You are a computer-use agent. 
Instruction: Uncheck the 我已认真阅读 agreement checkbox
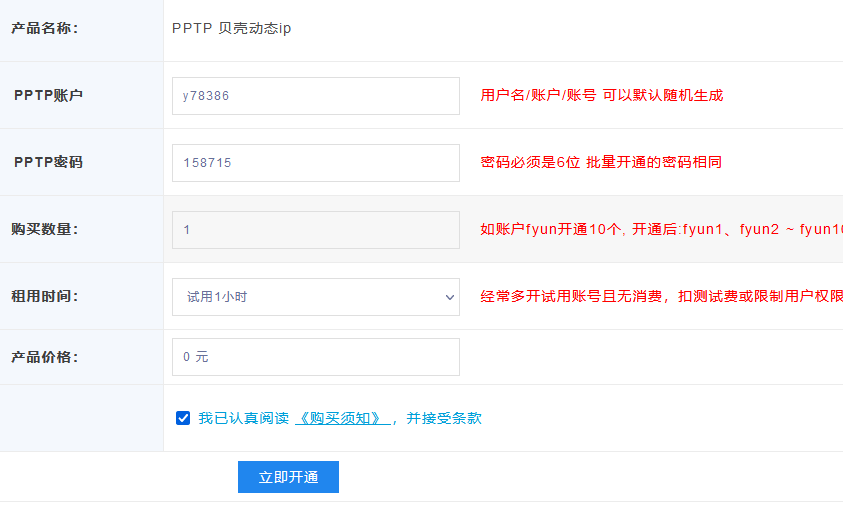(183, 418)
